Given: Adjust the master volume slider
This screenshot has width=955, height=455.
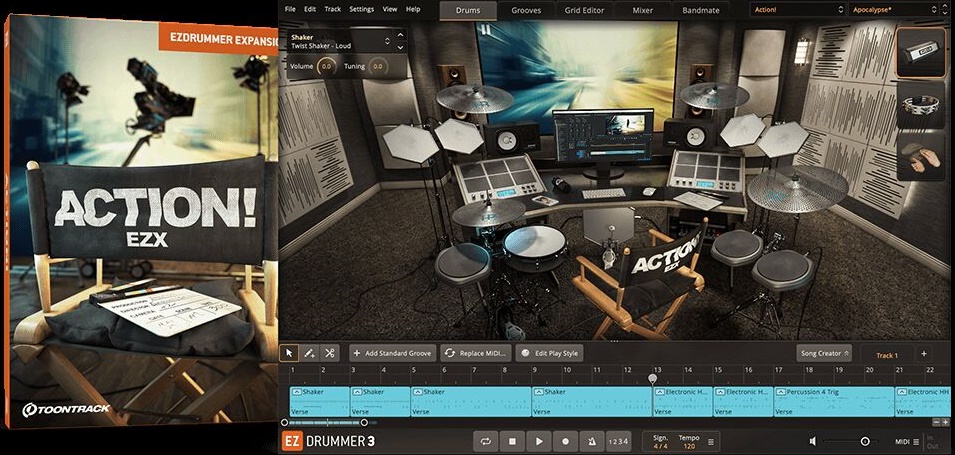Looking at the screenshot, I should [864, 441].
